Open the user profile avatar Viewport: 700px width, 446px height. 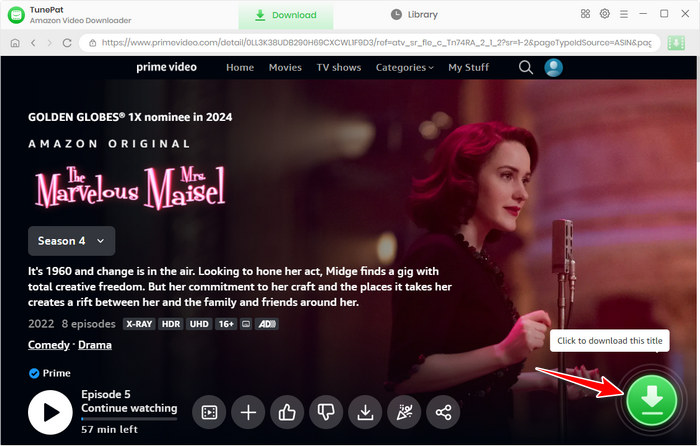(553, 67)
